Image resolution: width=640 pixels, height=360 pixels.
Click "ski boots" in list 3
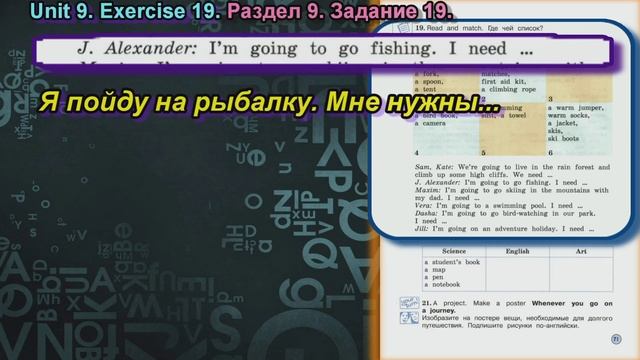(x=563, y=139)
